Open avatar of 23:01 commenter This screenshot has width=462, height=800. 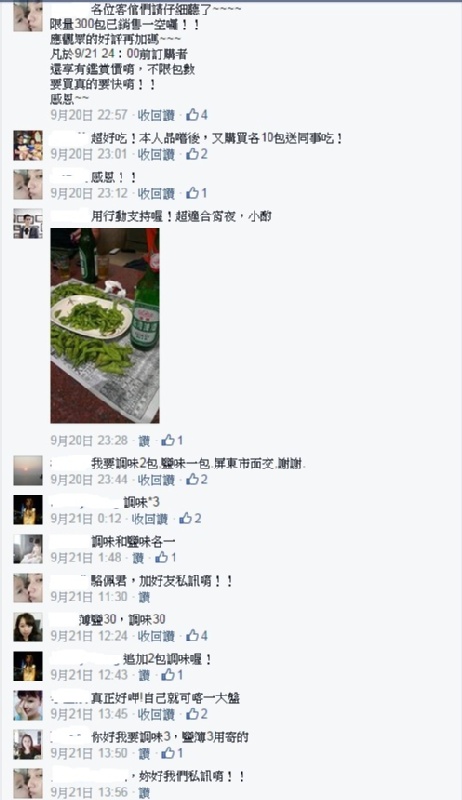tap(28, 145)
